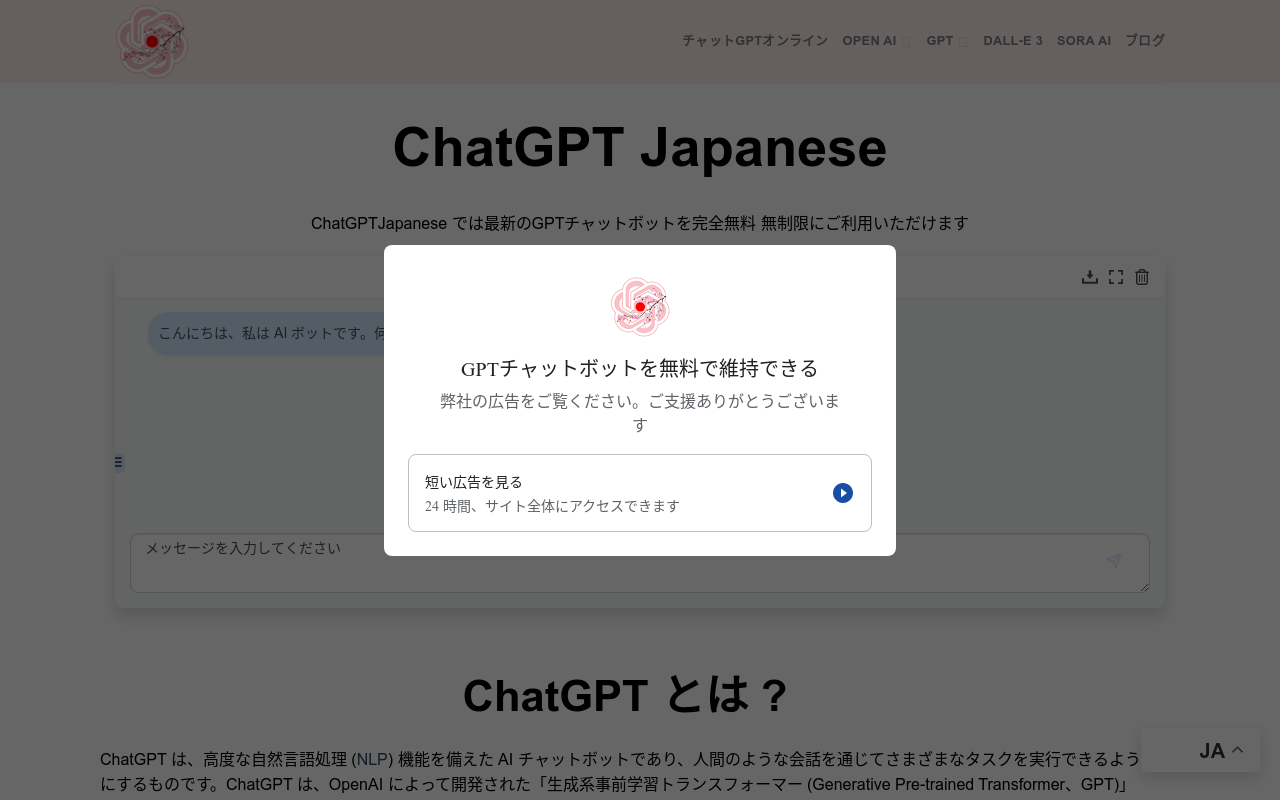Select 短い広告を見る option

point(640,493)
